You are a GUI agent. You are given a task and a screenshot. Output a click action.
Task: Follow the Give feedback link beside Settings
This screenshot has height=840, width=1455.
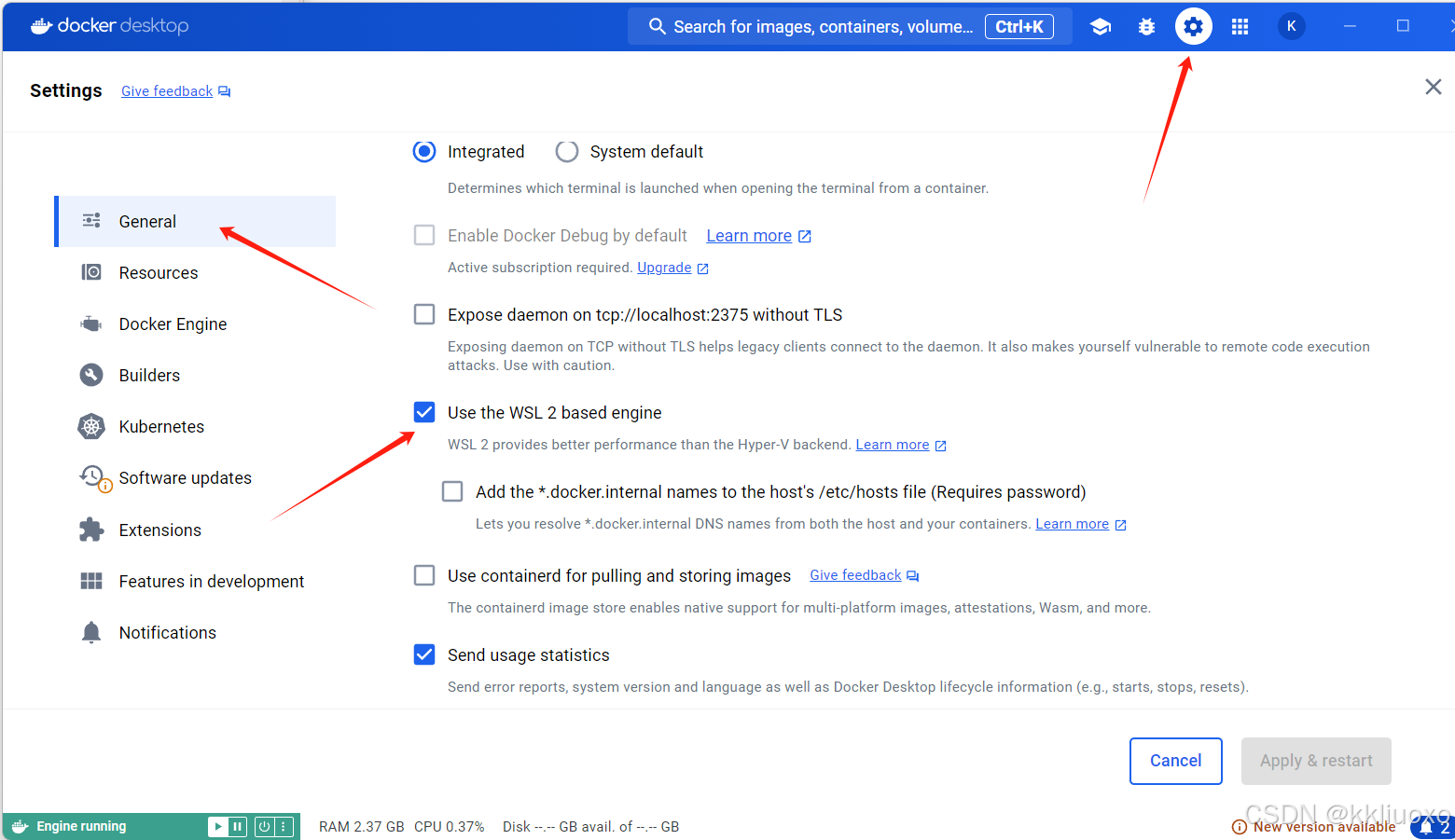pyautogui.click(x=167, y=91)
